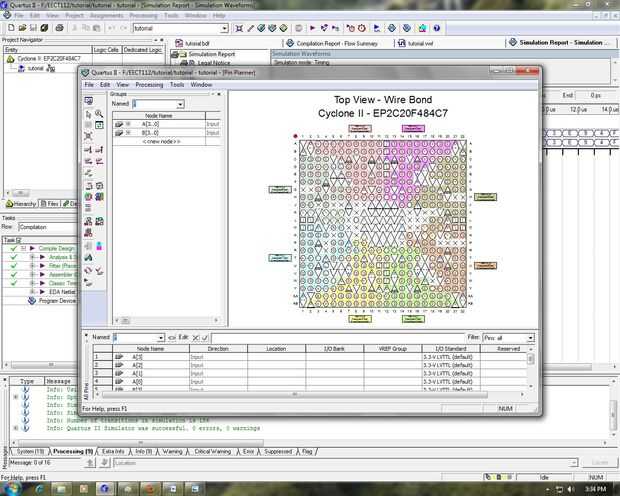This screenshot has height=496, width=620.
Task: Click the Internet Explorer icon in taskbar
Action: (40, 488)
